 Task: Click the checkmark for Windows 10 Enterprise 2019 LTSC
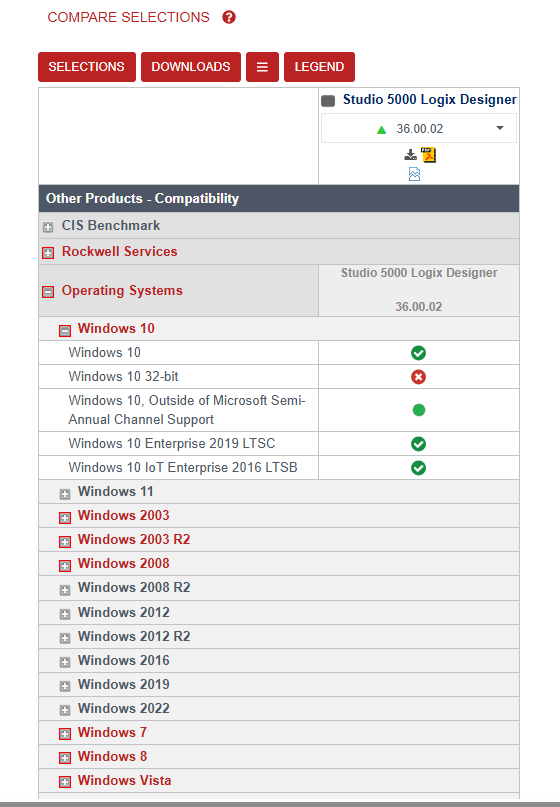point(418,444)
